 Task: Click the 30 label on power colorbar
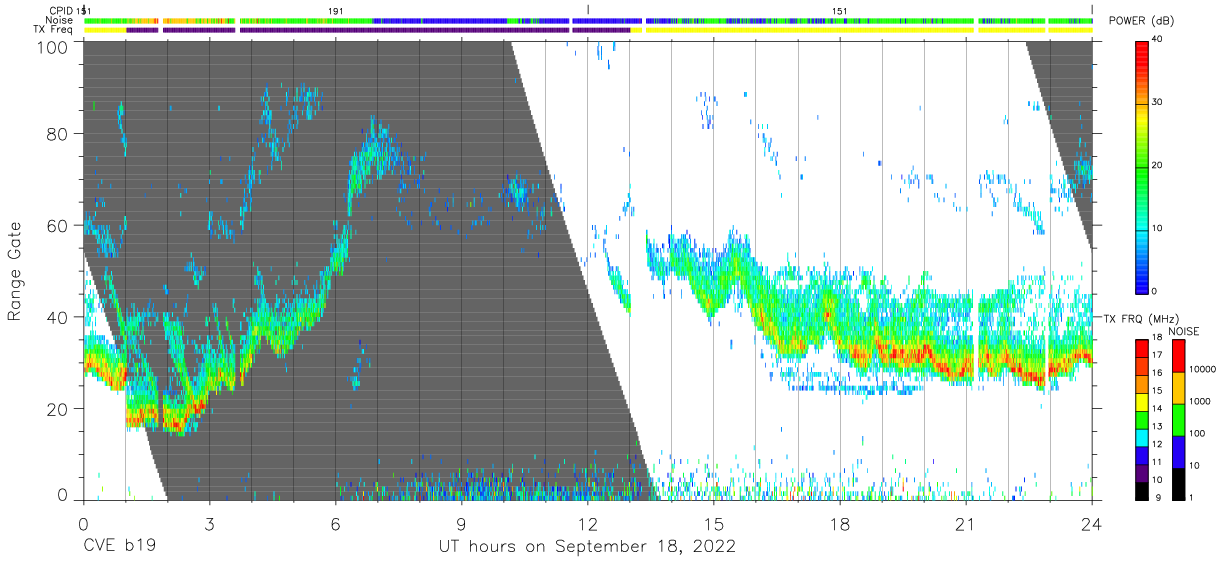(1157, 103)
